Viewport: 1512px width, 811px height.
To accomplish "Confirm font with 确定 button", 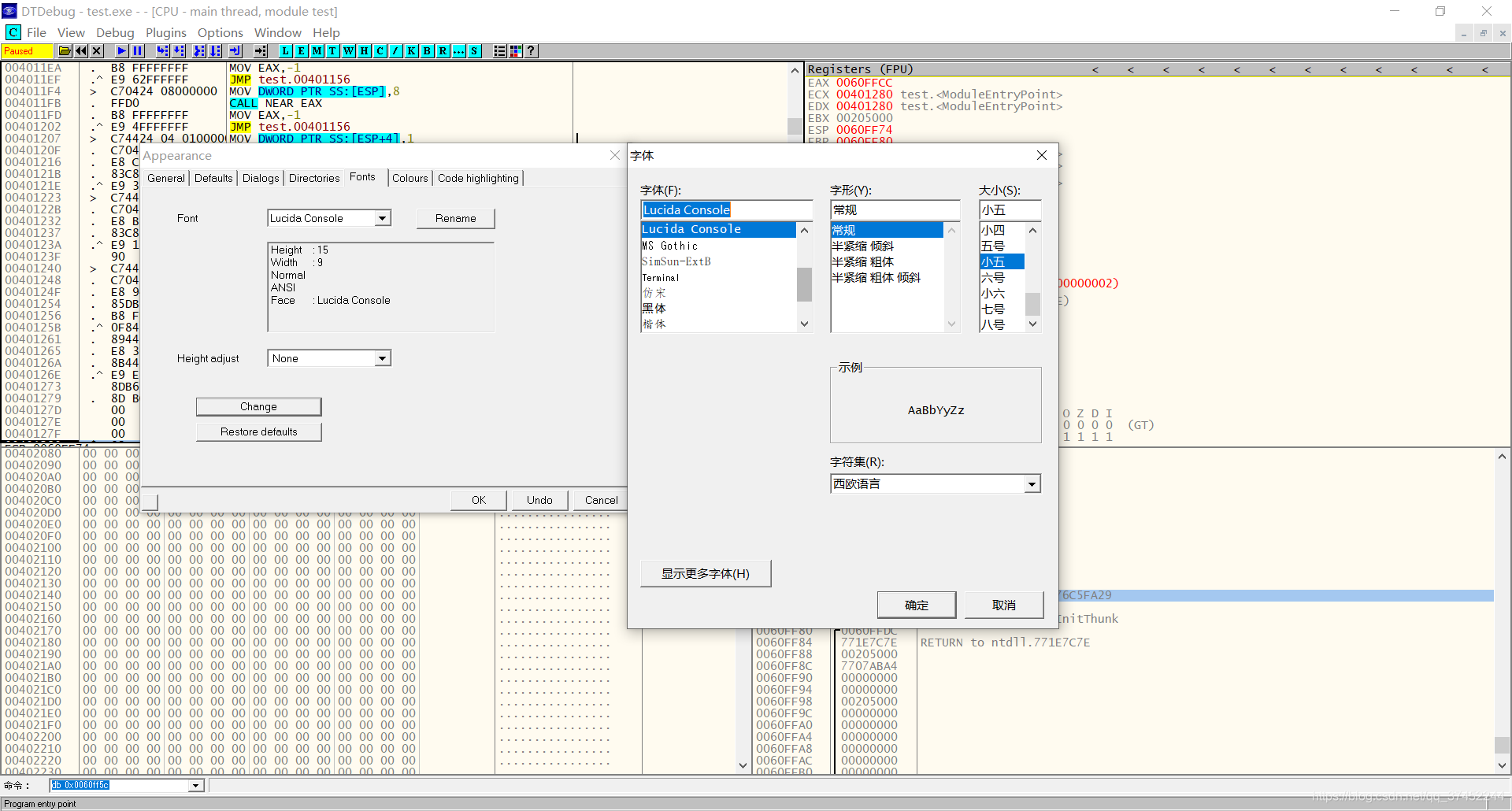I will click(x=917, y=605).
